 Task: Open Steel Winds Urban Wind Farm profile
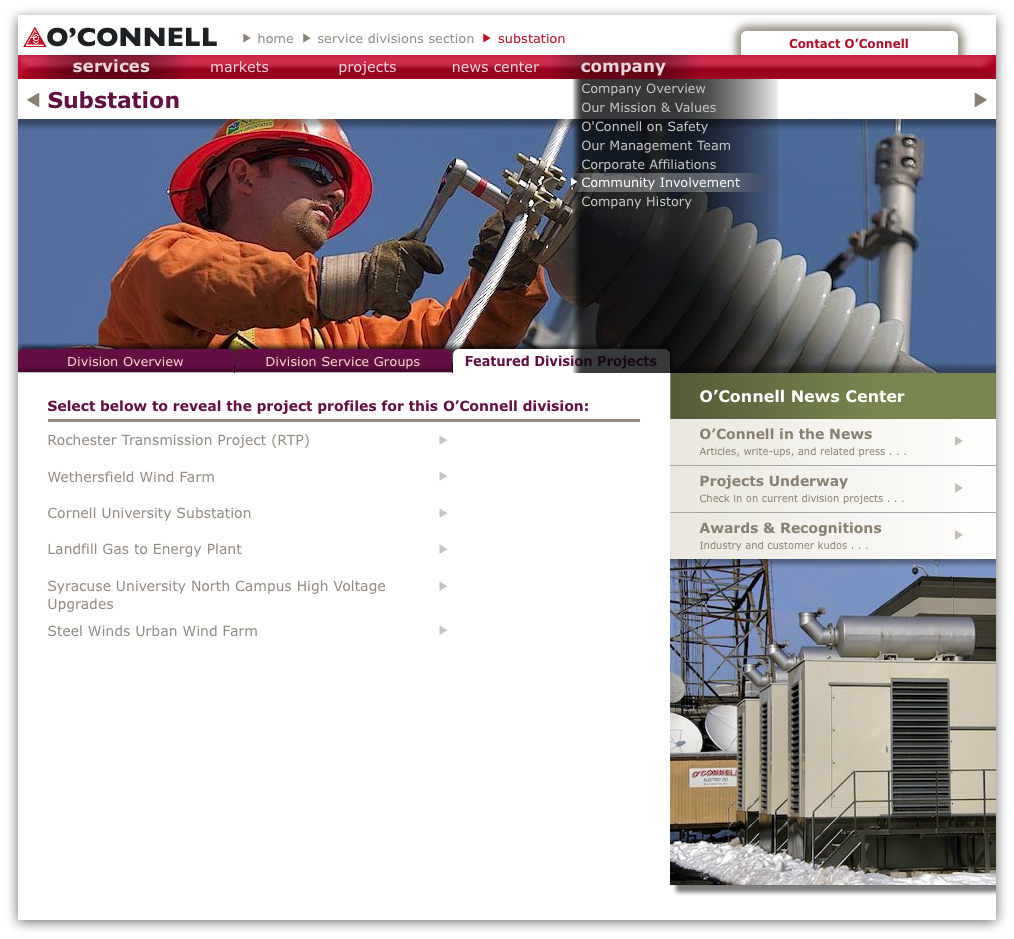tap(153, 631)
